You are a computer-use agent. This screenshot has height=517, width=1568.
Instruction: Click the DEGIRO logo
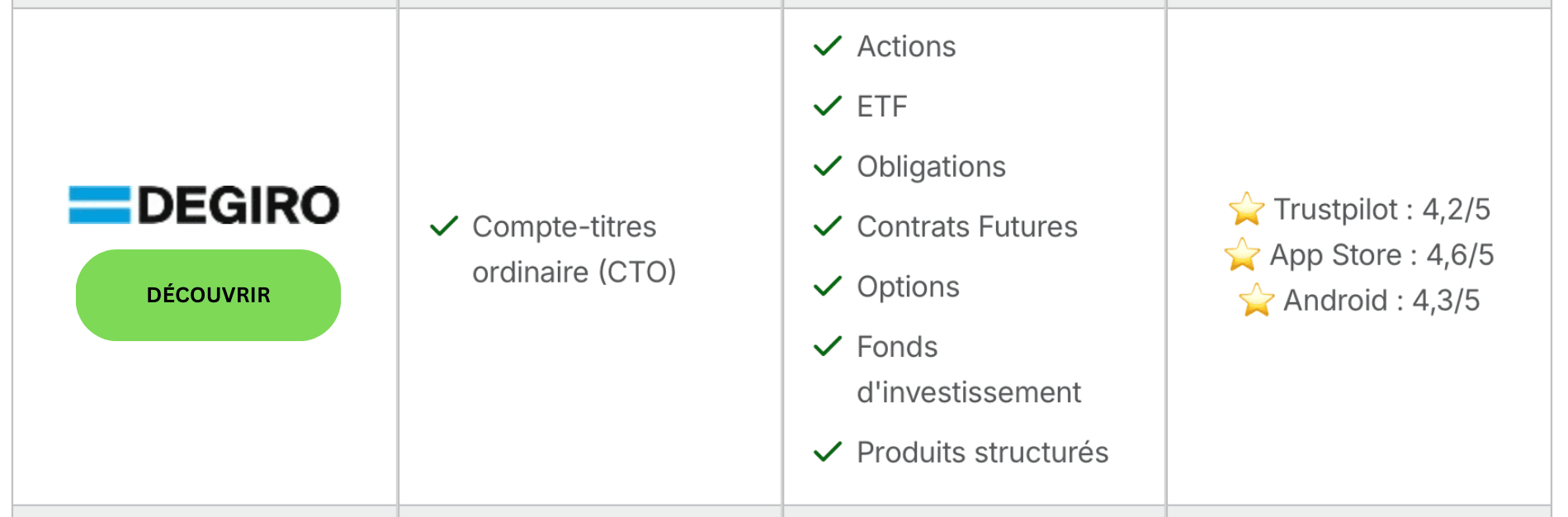point(204,205)
